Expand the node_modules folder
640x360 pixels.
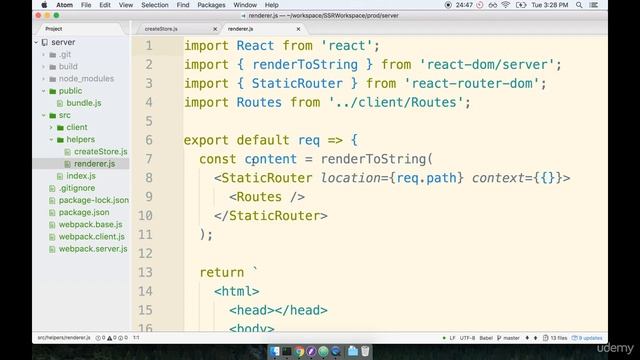point(44,79)
